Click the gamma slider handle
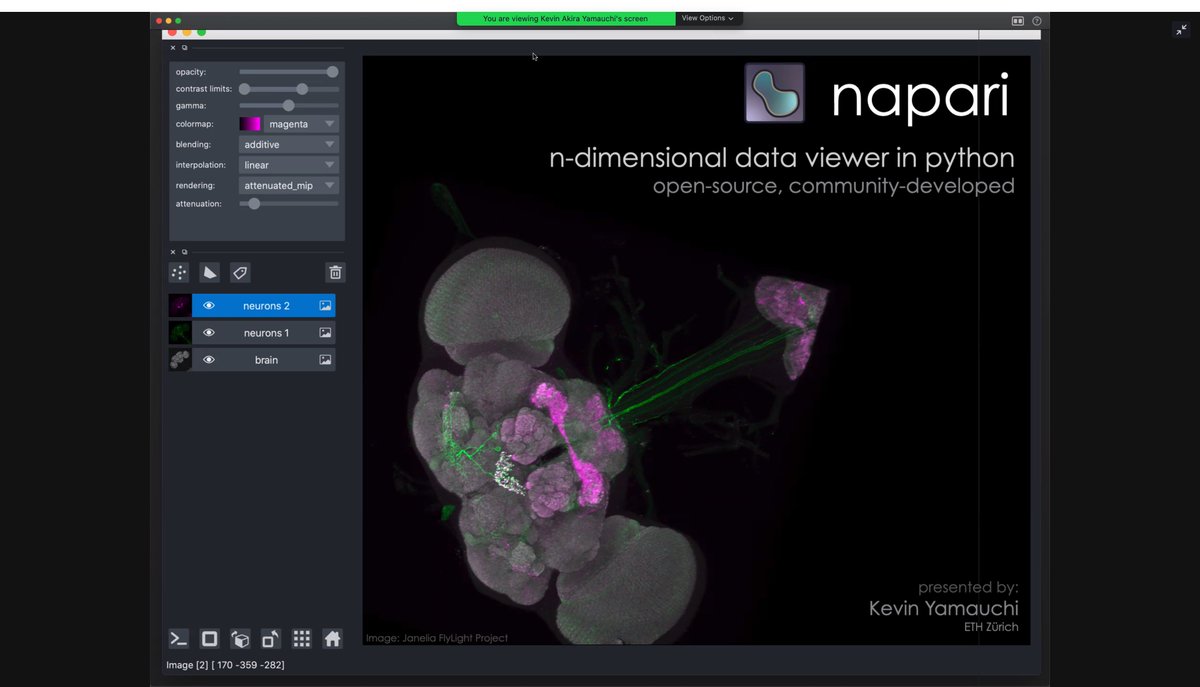1200x687 pixels. (289, 105)
